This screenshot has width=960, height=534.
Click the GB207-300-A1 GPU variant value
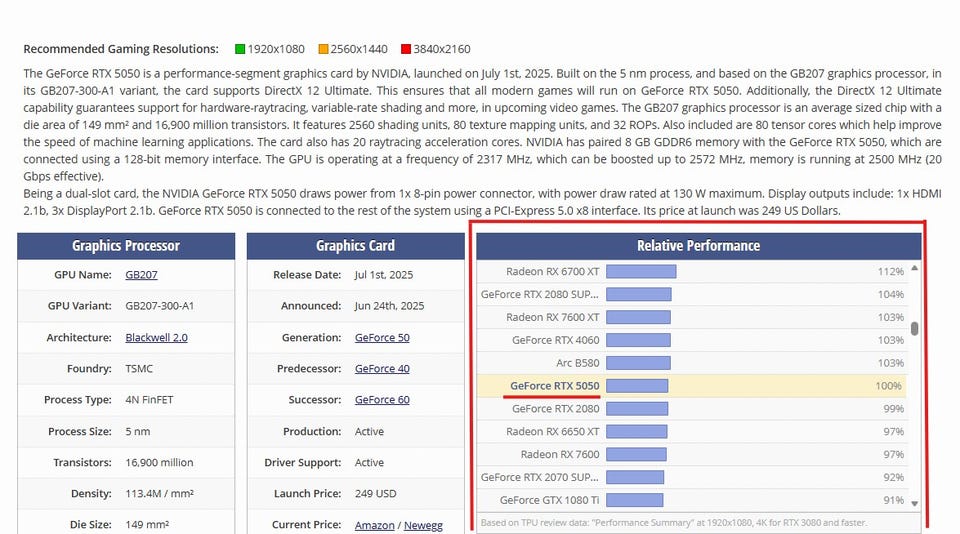click(159, 306)
